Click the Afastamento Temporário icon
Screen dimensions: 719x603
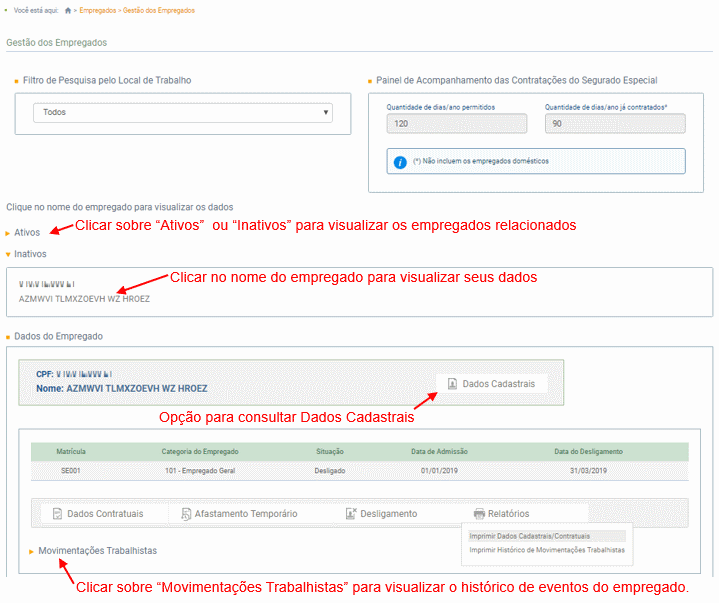[x=186, y=514]
